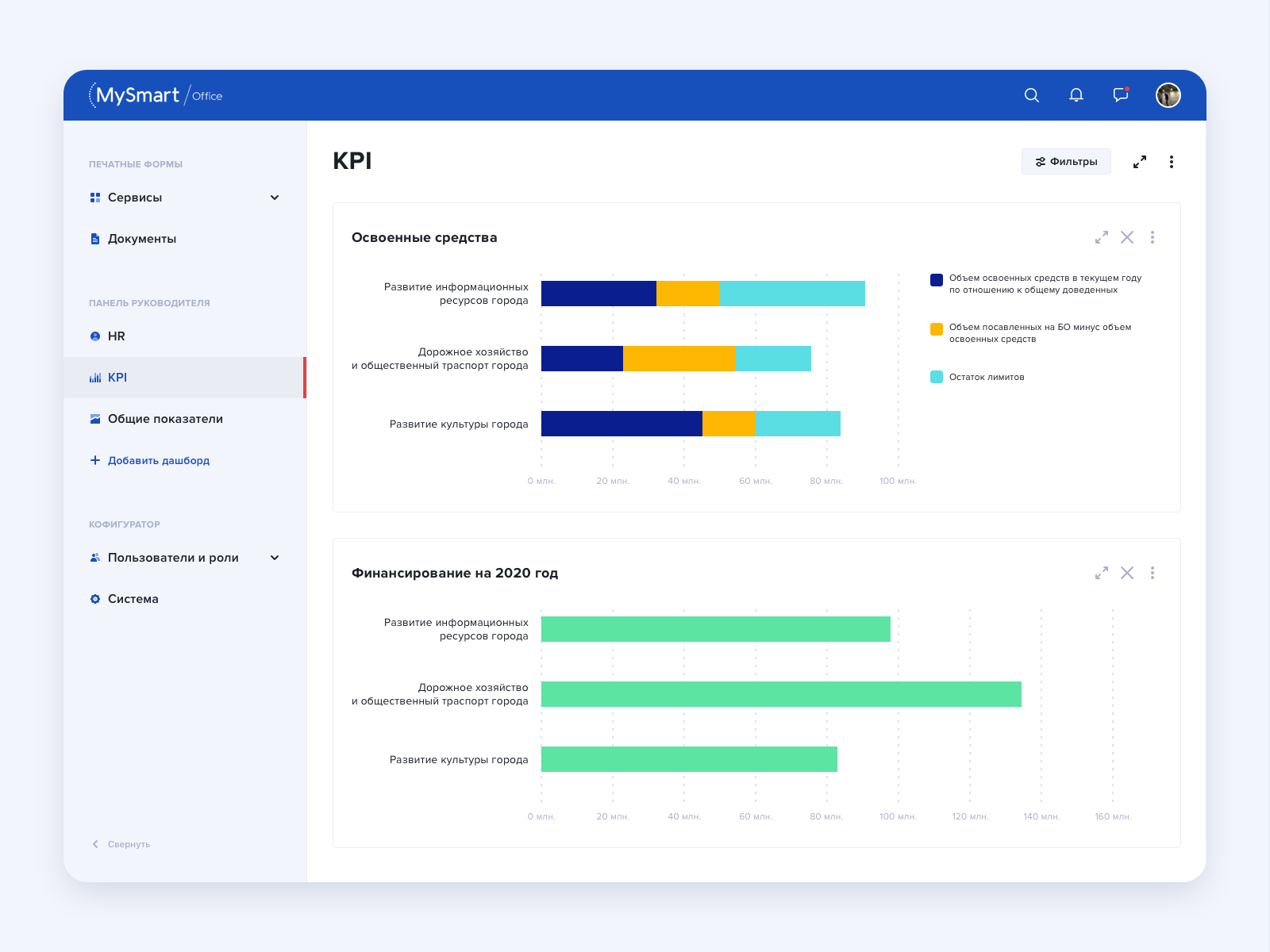Collapse the sidebar using Свернуть
The width and height of the screenshot is (1270, 952).
coord(121,844)
